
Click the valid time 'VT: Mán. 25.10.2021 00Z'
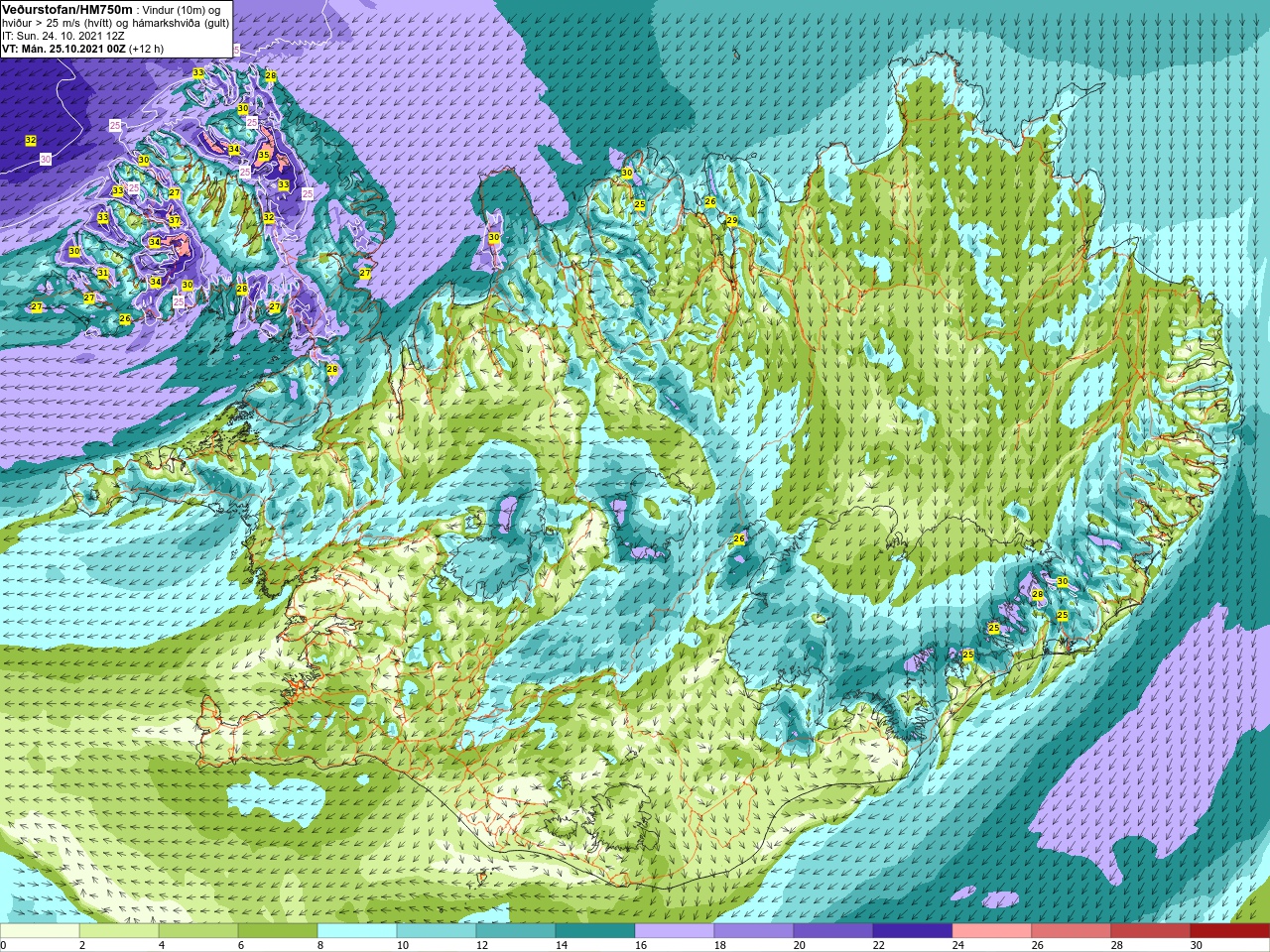(64, 49)
